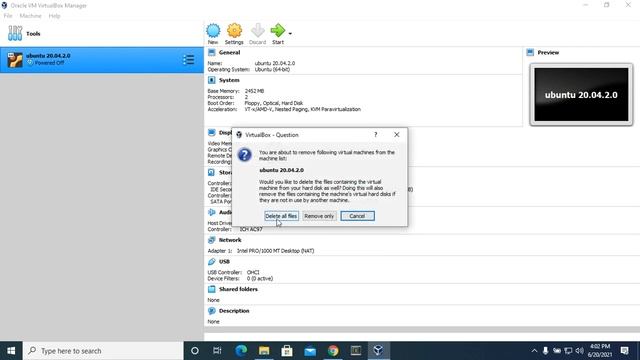Click the ubuntu 20.04.2.0 preview thumbnail
Screen dimensions: 640x360
coord(581,95)
